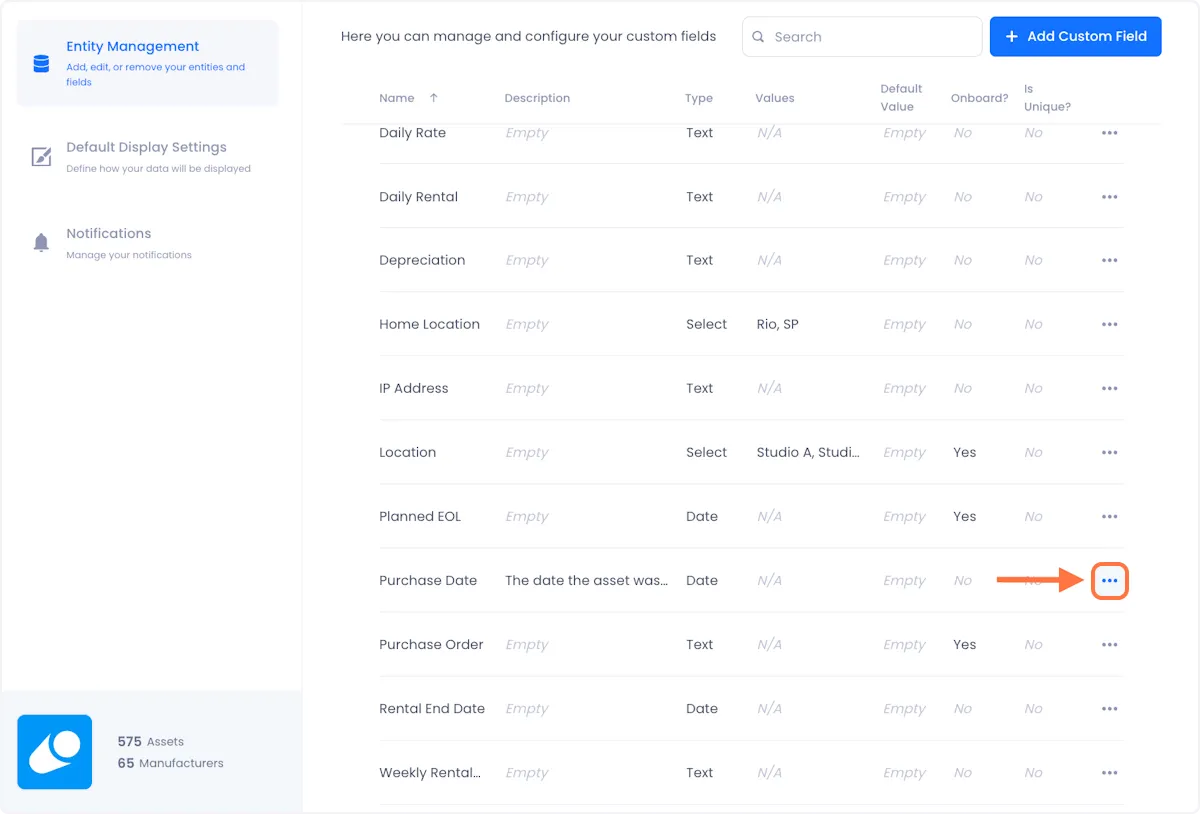The width and height of the screenshot is (1200, 814).
Task: Open Default Display Settings section
Action: (148, 157)
